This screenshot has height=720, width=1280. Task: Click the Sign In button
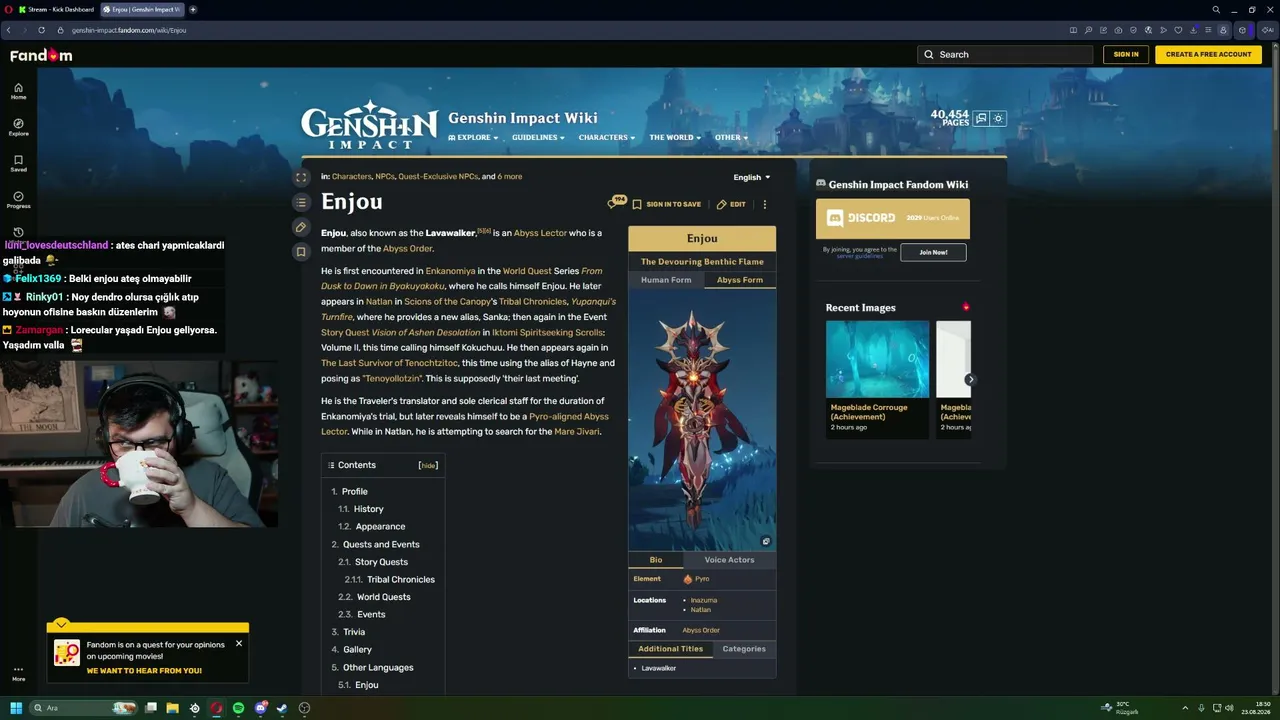click(x=1126, y=54)
